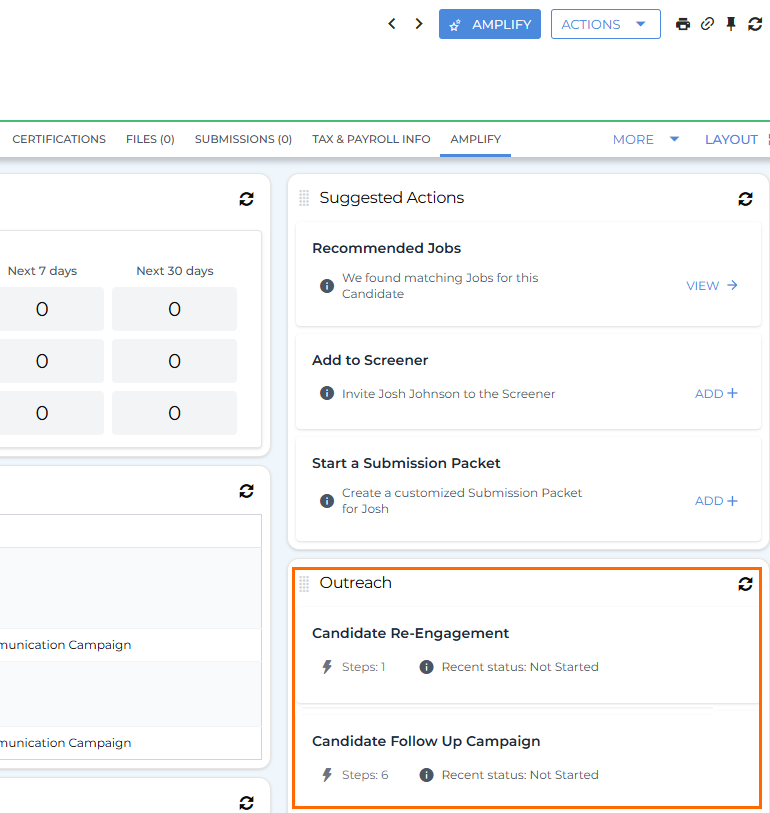Go to previous record with left chevron
This screenshot has height=813, width=770.
coord(392,24)
